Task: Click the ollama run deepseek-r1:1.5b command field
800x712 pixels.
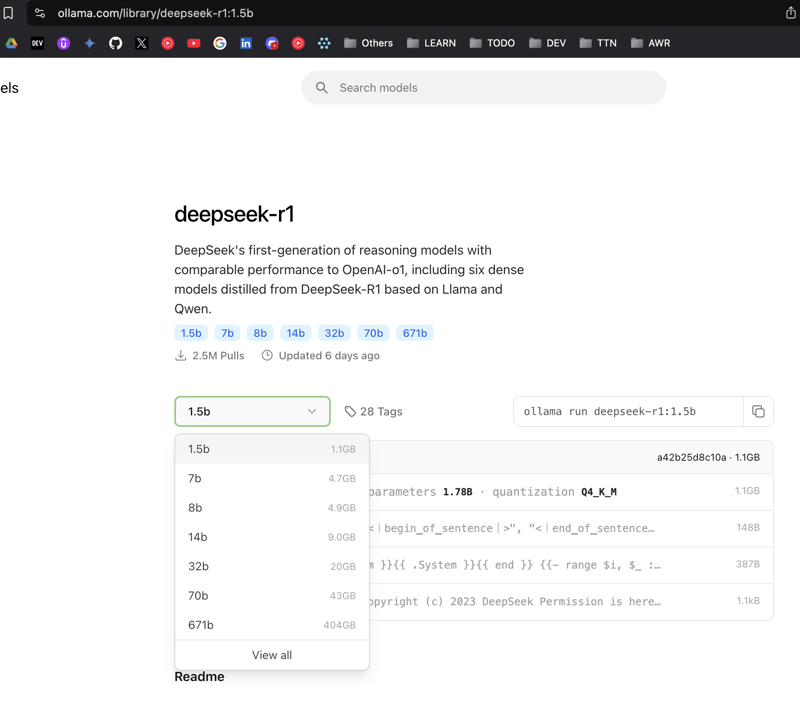Action: click(x=628, y=412)
